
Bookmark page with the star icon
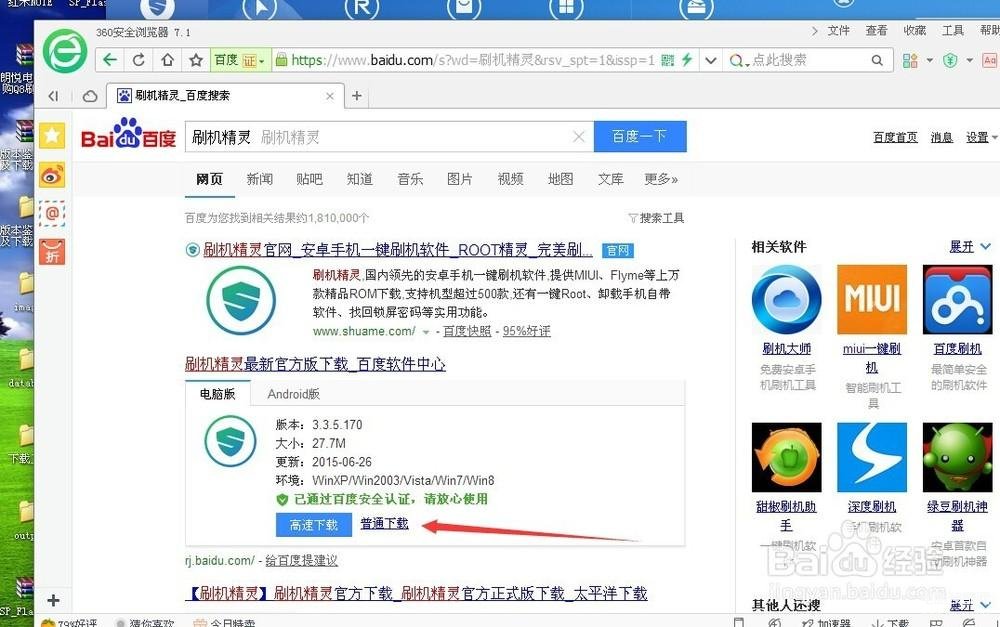tap(196, 60)
